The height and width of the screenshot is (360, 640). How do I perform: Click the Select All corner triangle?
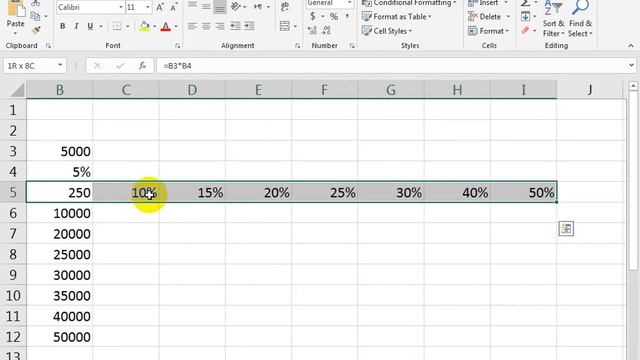[x=17, y=90]
